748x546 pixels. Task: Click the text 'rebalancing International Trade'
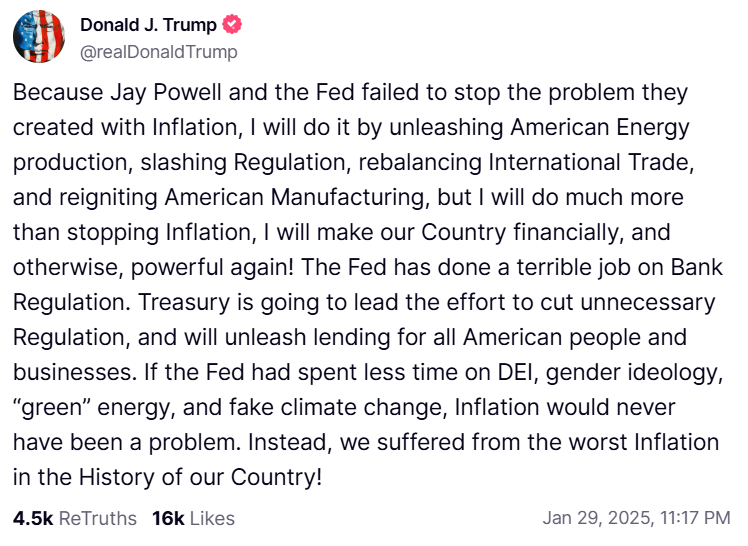click(x=524, y=162)
